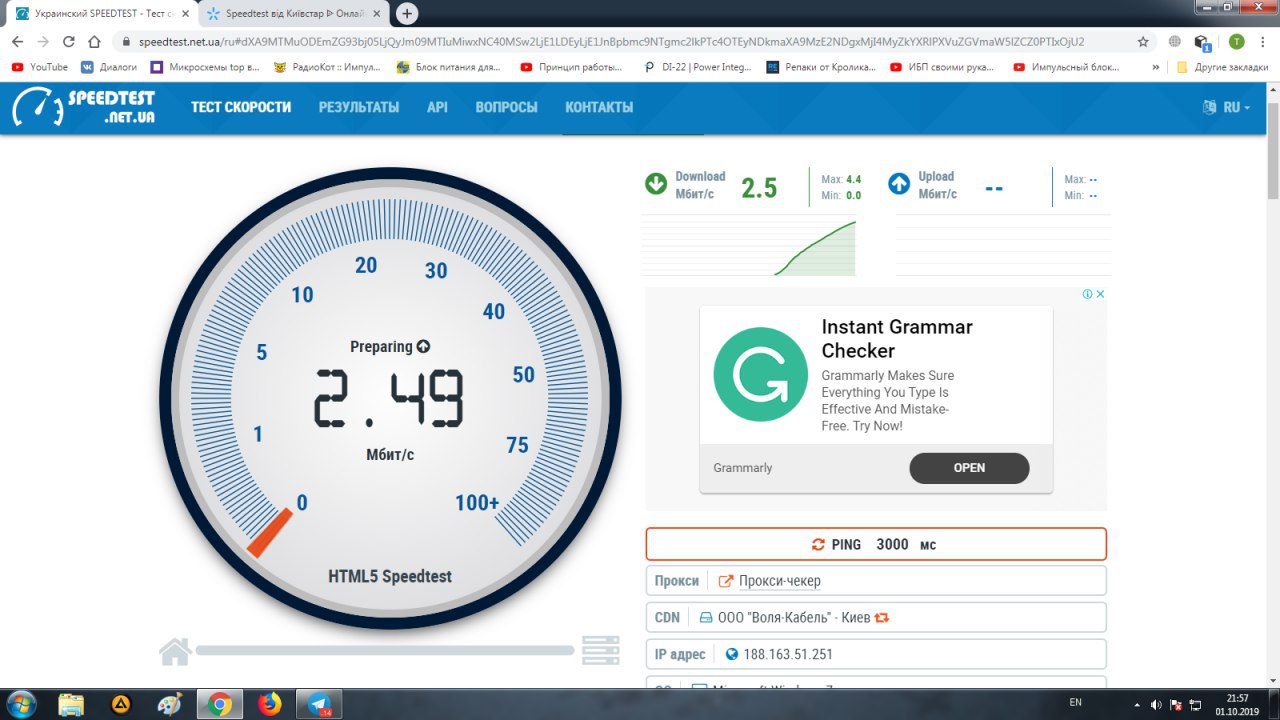
Task: Click the CDN server computer icon
Action: tap(705, 618)
